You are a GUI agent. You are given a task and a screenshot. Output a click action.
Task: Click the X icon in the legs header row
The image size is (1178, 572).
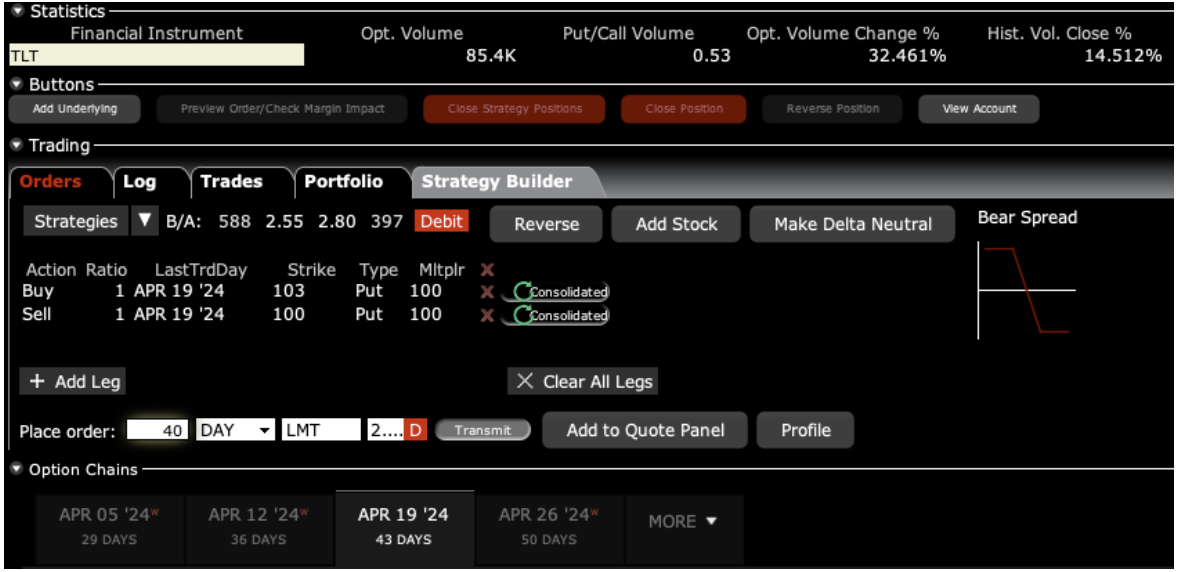pyautogui.click(x=487, y=270)
